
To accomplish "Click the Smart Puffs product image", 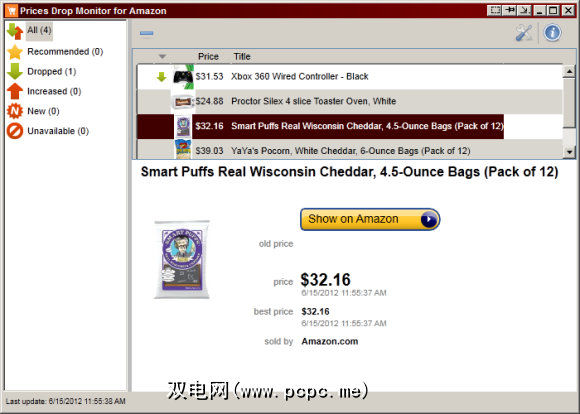I will tap(182, 259).
